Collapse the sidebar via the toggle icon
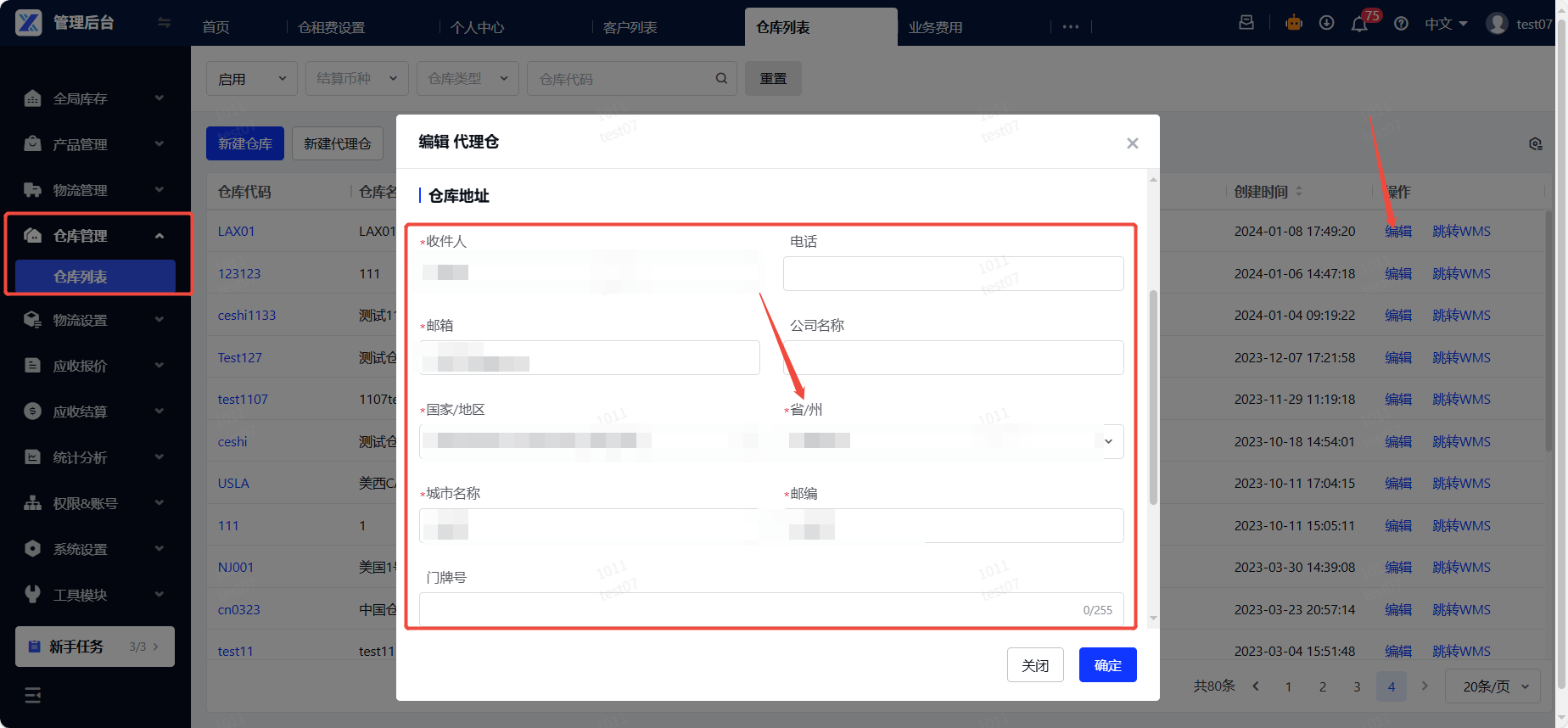 tap(165, 23)
